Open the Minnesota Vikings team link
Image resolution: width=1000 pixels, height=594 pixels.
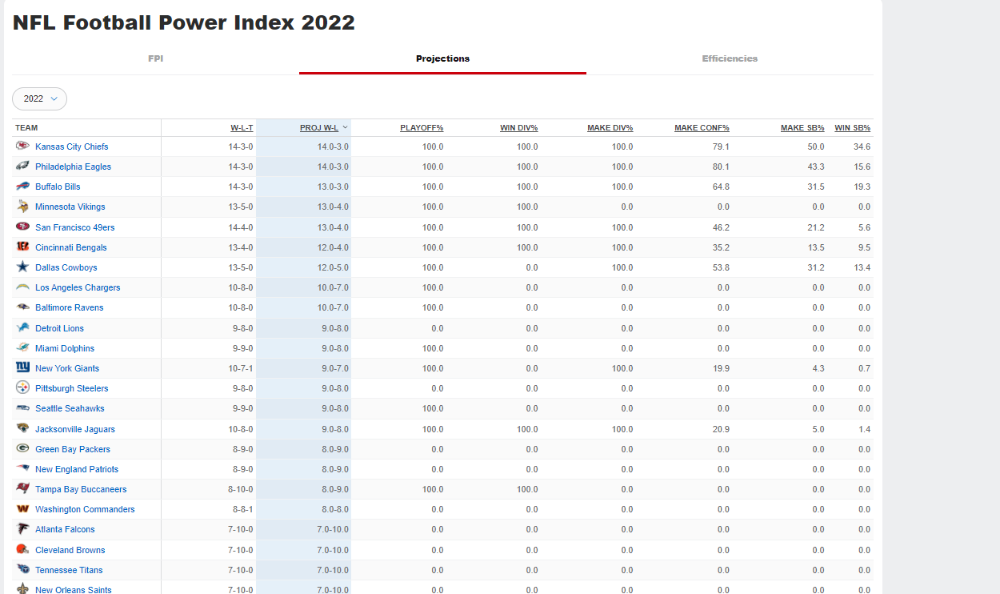pos(70,207)
